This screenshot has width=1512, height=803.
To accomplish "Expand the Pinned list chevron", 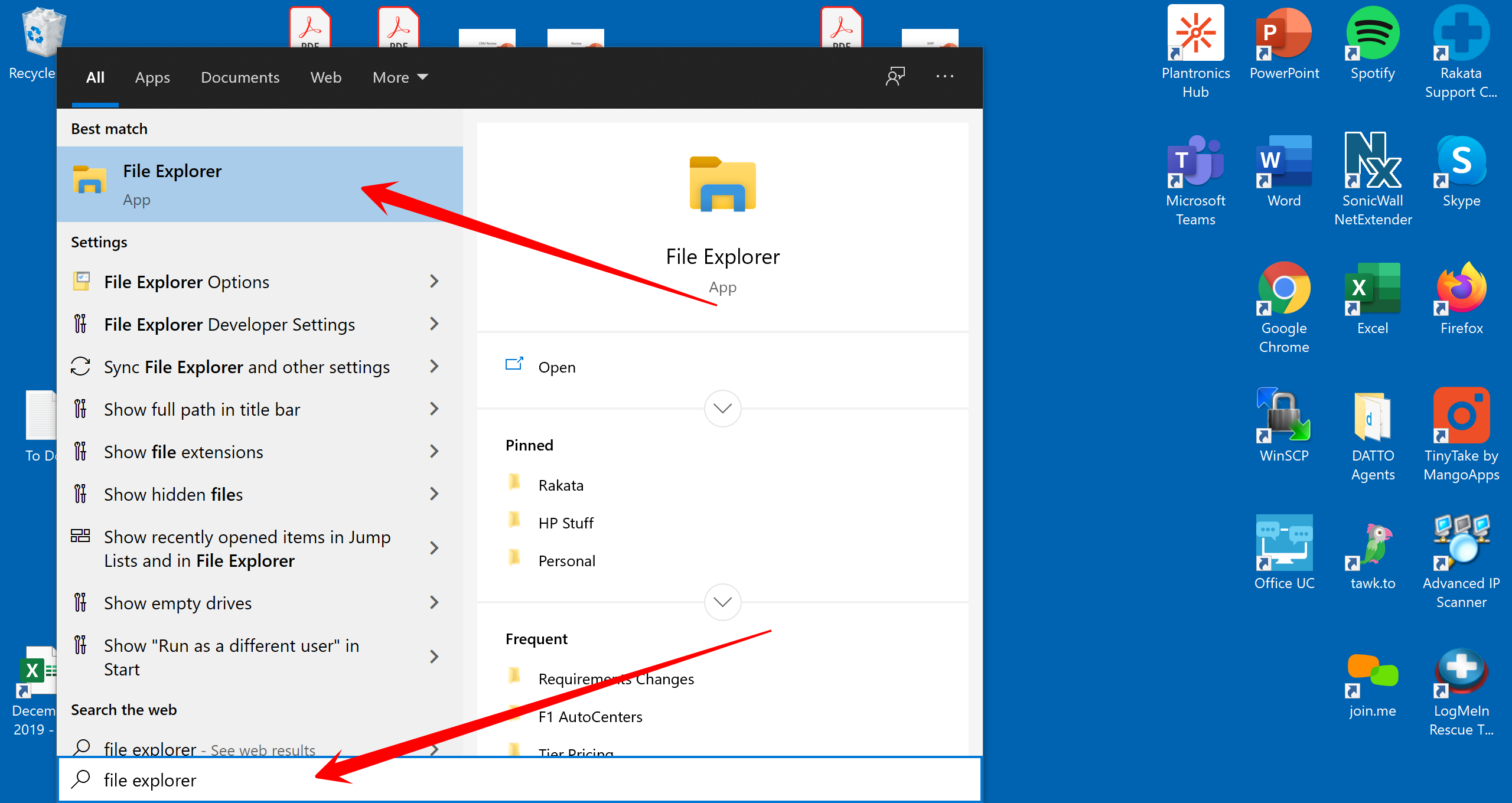I will click(x=722, y=602).
